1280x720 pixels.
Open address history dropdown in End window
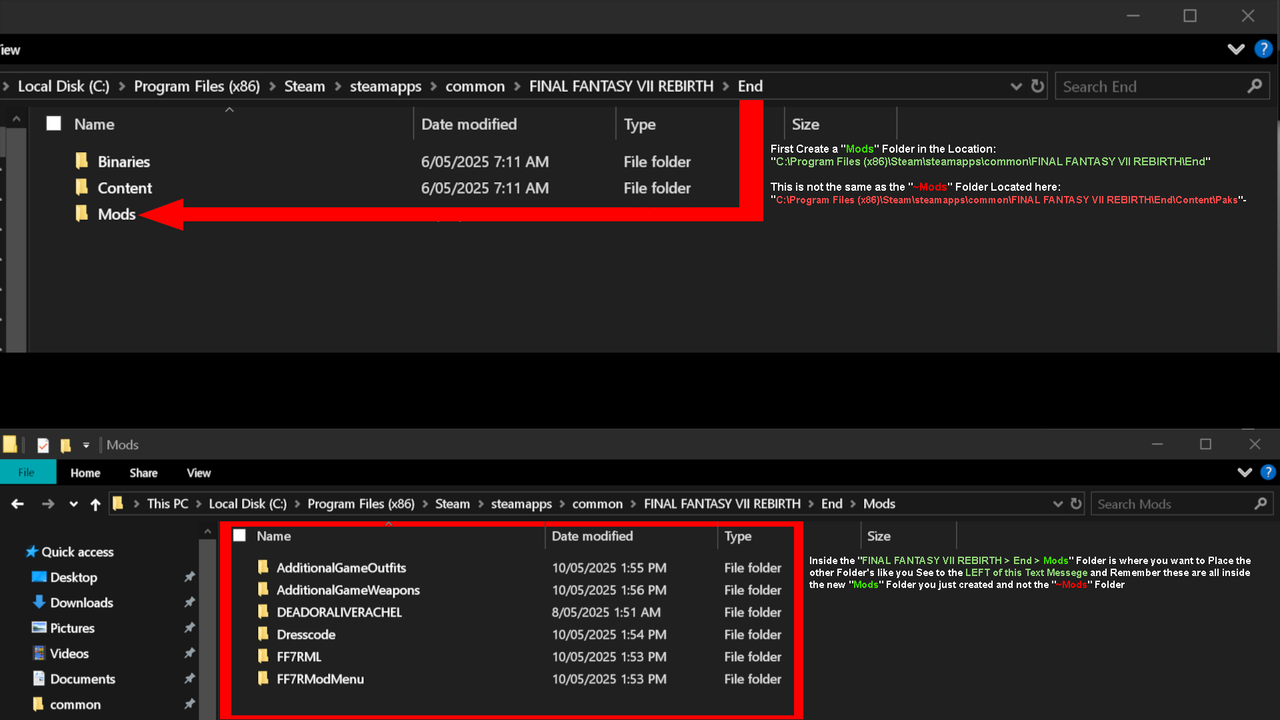[1016, 86]
